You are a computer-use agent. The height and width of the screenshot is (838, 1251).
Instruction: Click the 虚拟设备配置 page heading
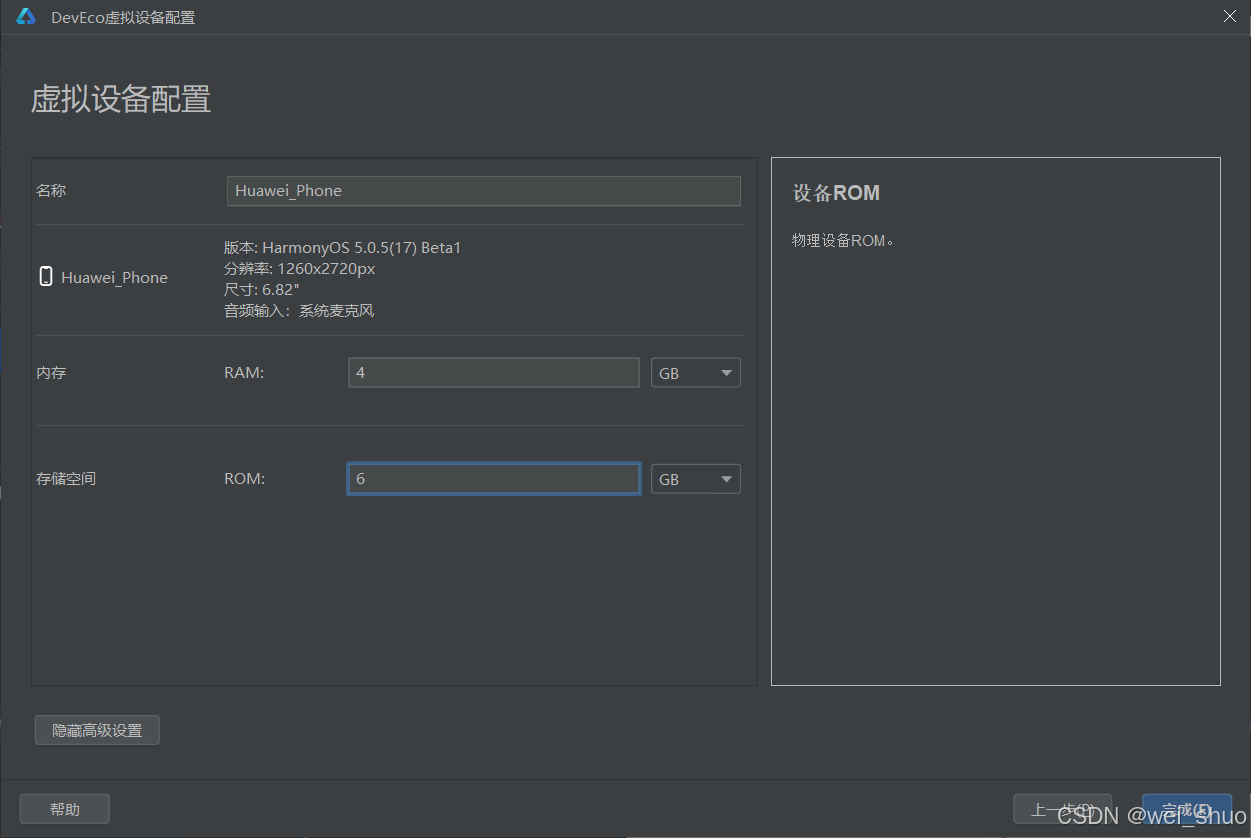pyautogui.click(x=121, y=99)
